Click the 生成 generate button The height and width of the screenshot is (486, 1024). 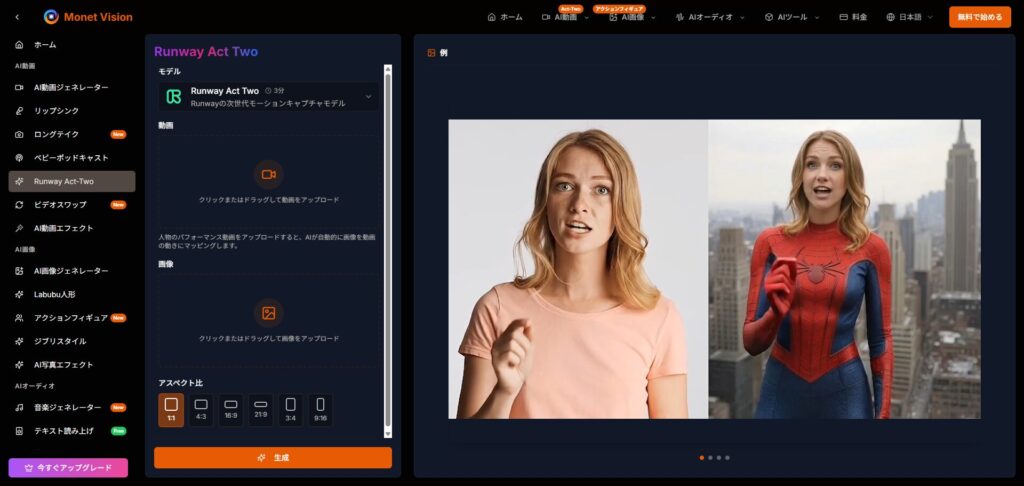pos(272,457)
